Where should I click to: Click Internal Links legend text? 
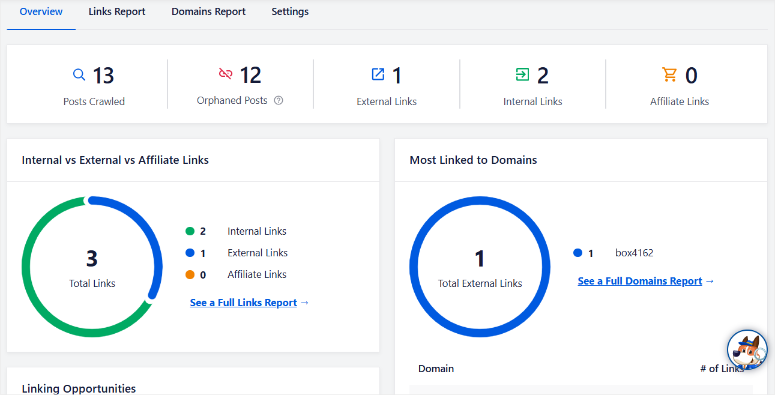(x=257, y=231)
